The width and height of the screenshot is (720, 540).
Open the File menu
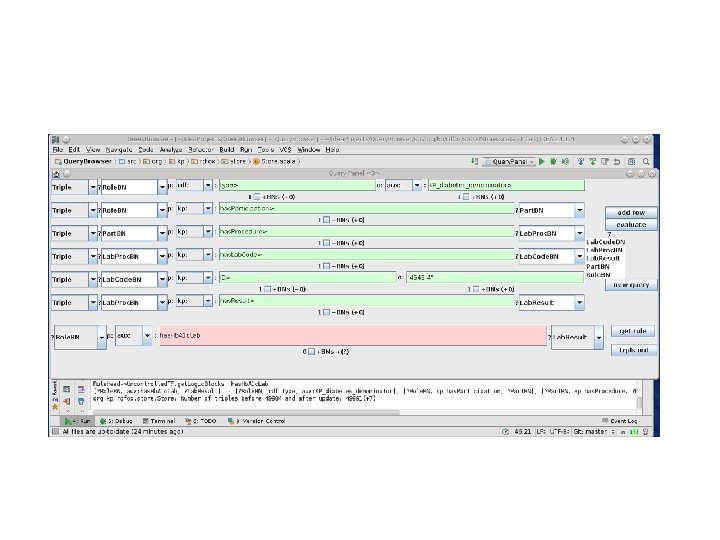[x=57, y=150]
